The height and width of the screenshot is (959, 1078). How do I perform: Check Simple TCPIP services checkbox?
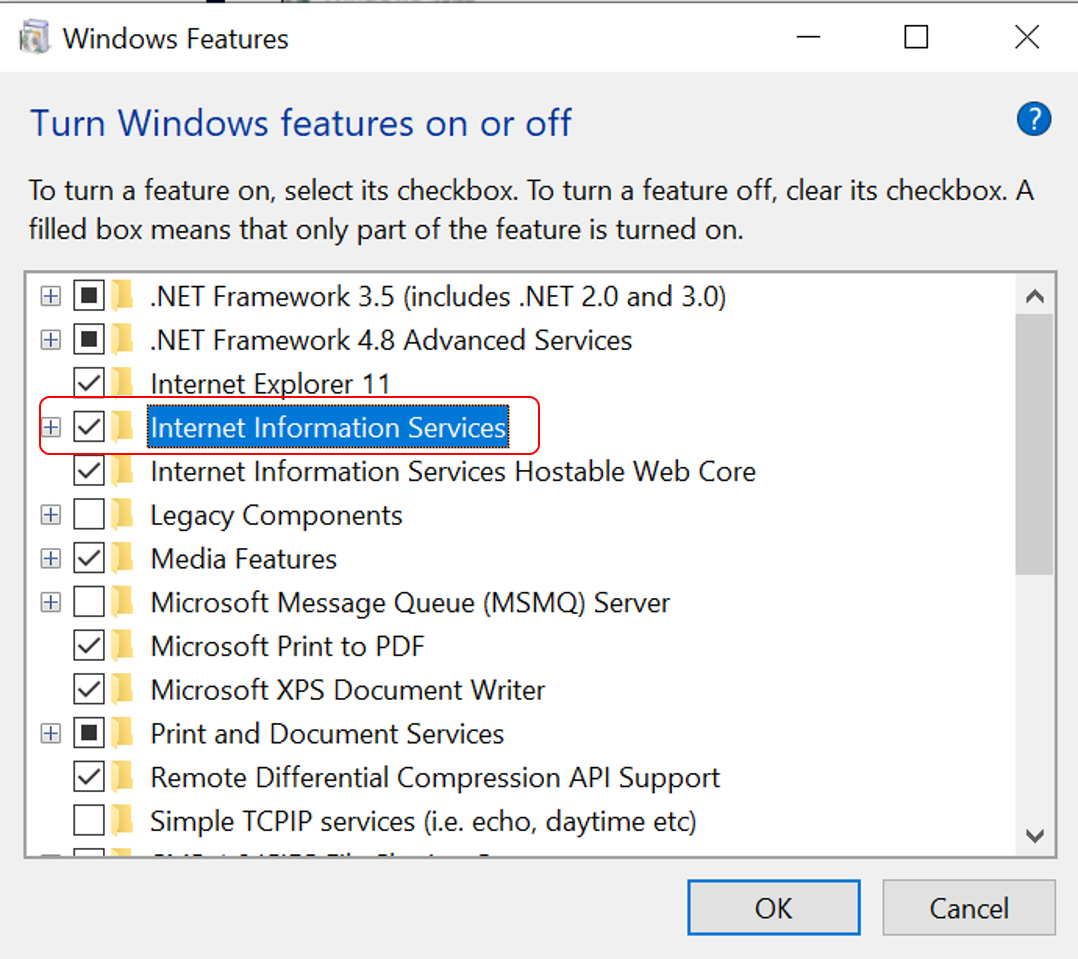pos(89,821)
